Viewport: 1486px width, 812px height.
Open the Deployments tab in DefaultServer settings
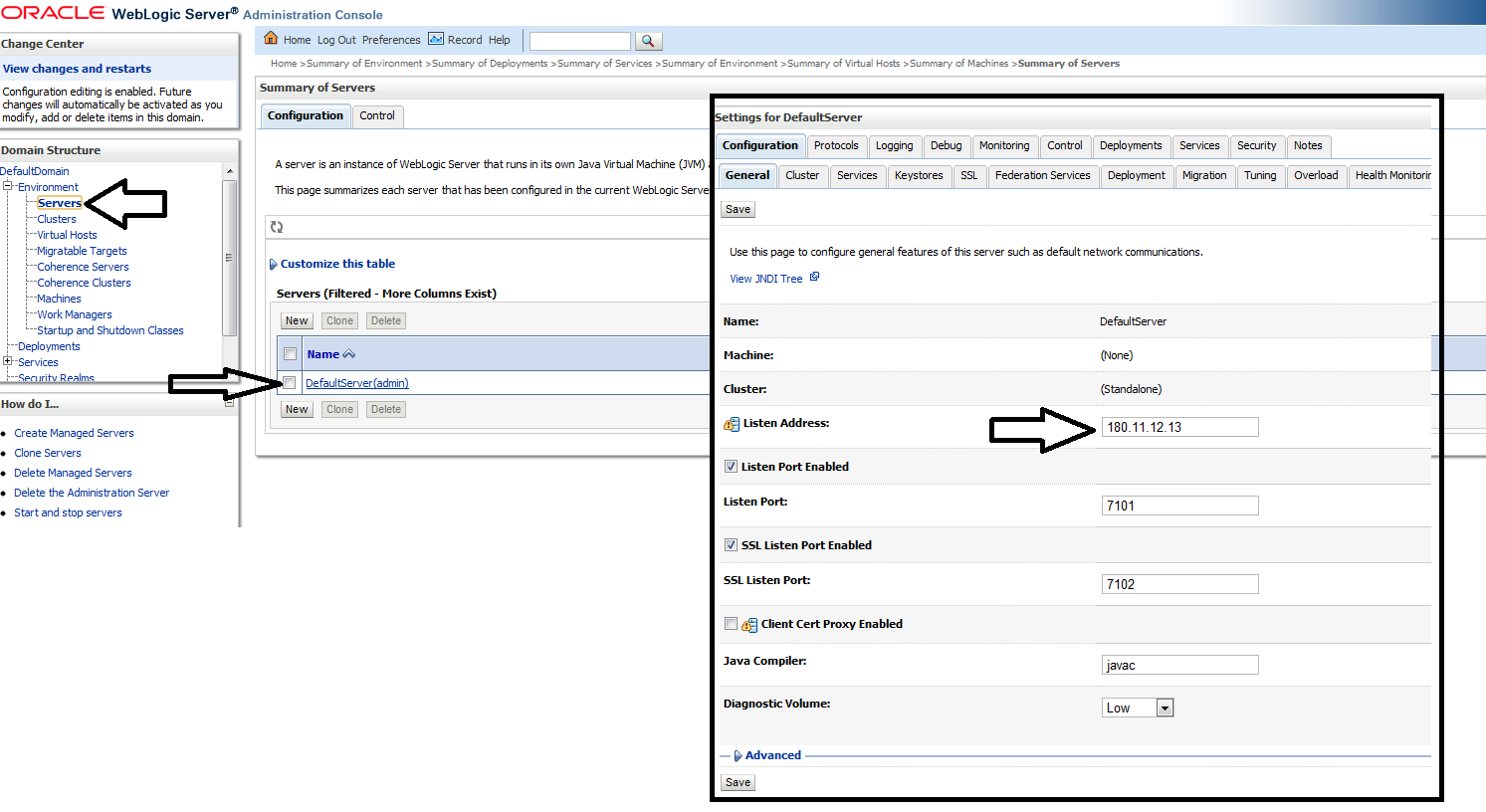coord(1131,145)
